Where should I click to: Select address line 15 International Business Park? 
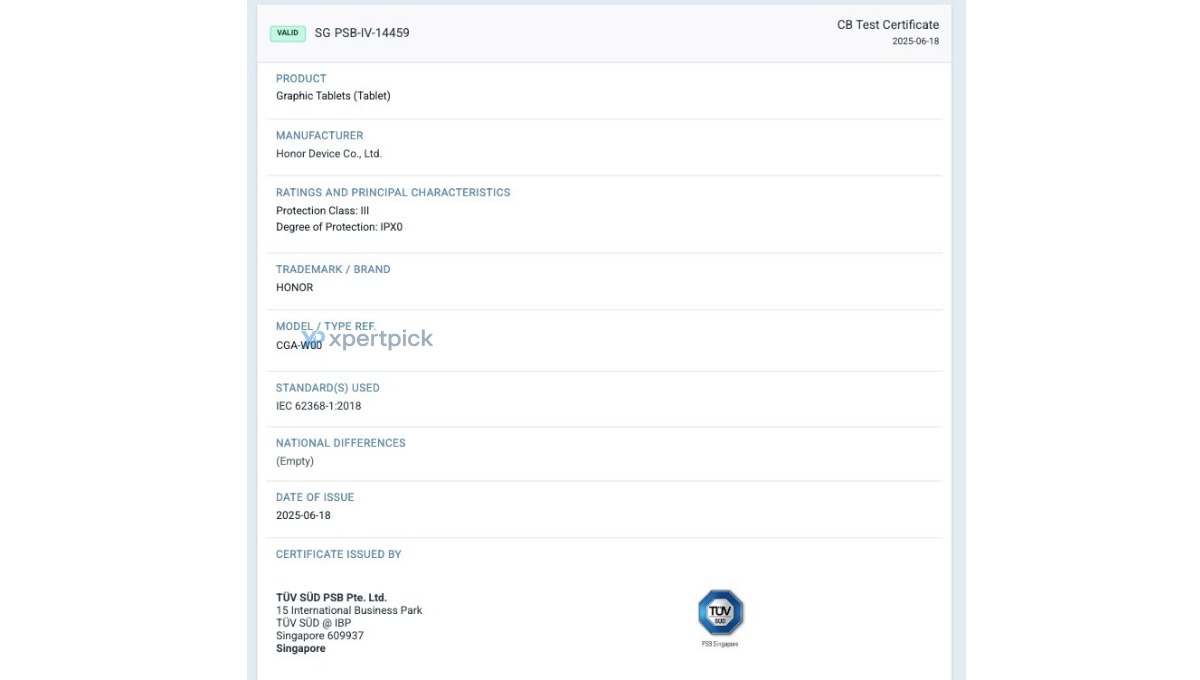click(349, 610)
